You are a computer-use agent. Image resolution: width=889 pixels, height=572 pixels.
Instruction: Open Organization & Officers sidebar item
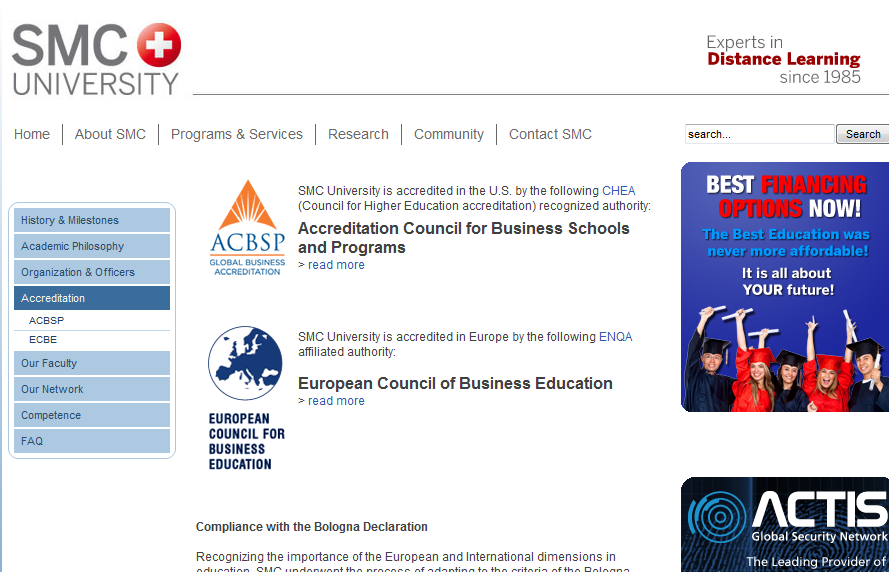[x=92, y=272]
